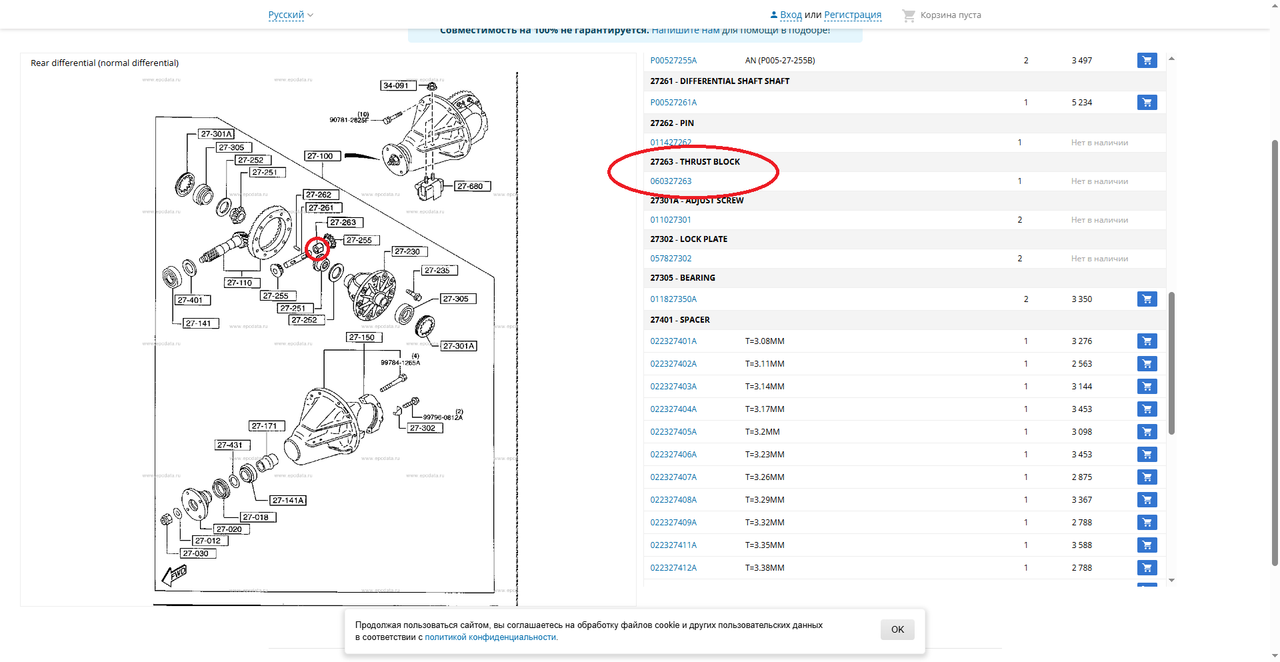Add part P00527255A to cart
The image size is (1280, 662).
[x=1147, y=61]
